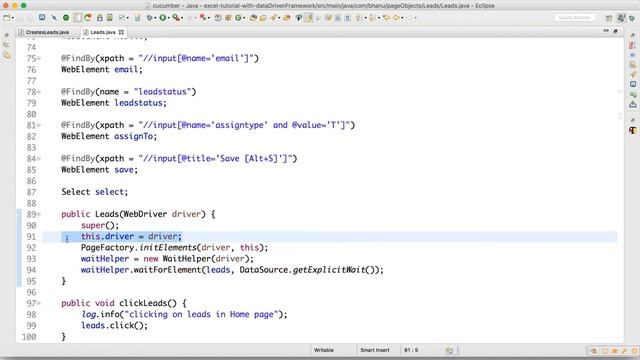Click 'this.driver = driver;' on line 91

point(131,236)
